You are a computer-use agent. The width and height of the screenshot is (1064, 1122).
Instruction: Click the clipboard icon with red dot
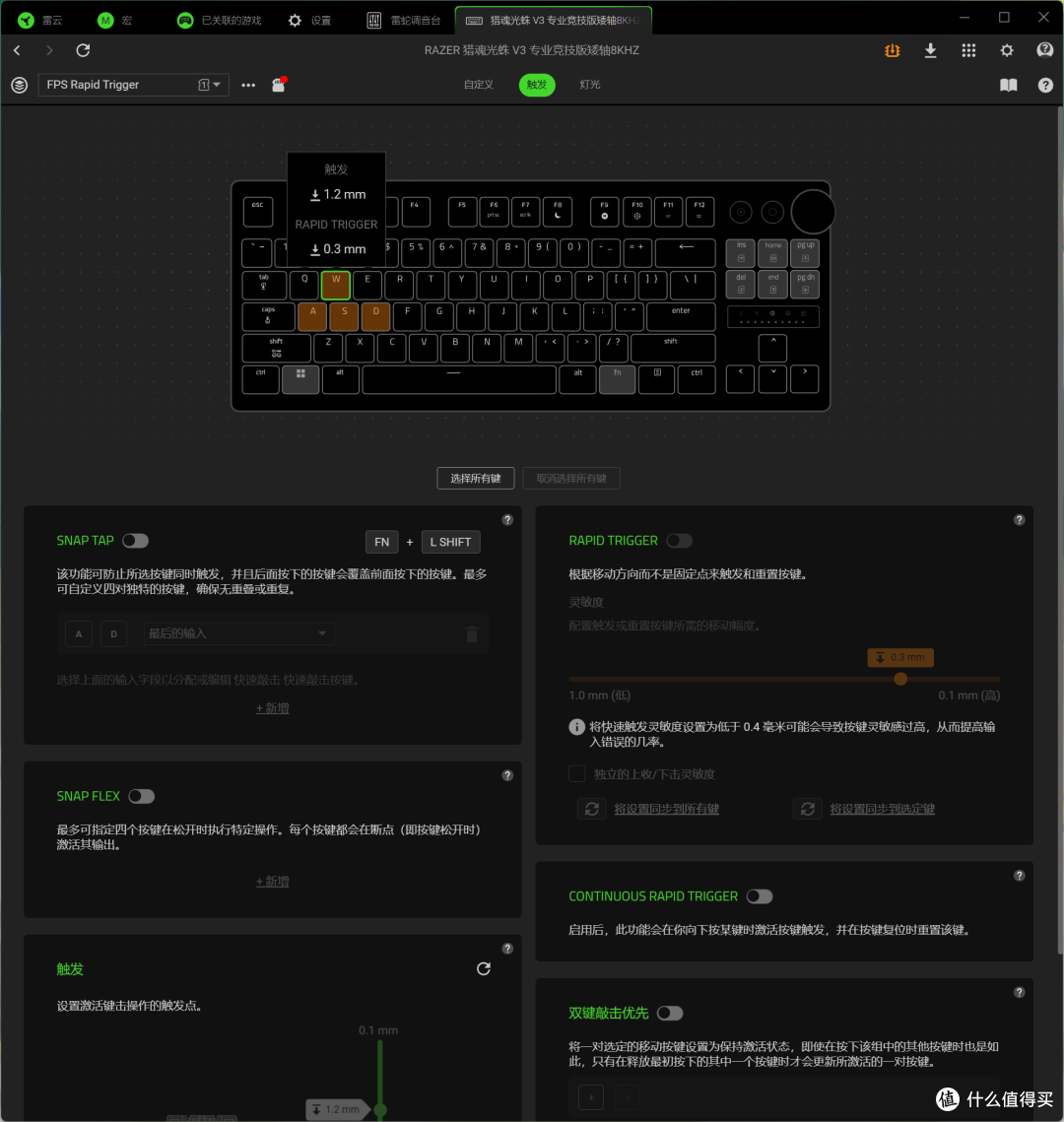coord(279,85)
